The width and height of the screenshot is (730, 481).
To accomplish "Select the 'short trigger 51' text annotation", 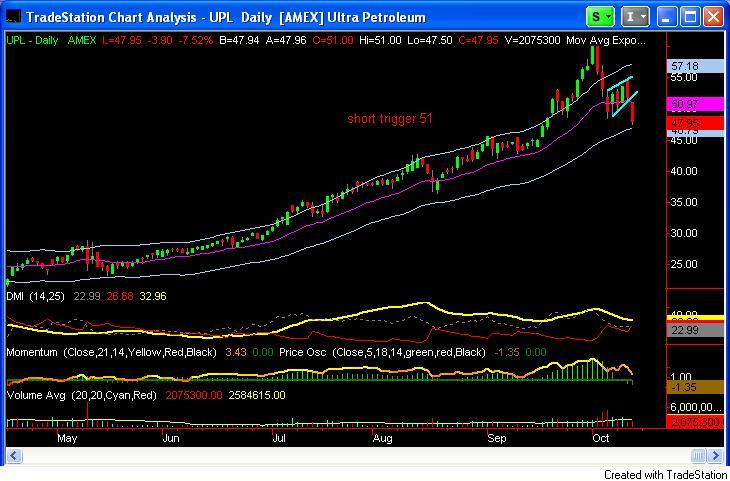I will (x=390, y=119).
